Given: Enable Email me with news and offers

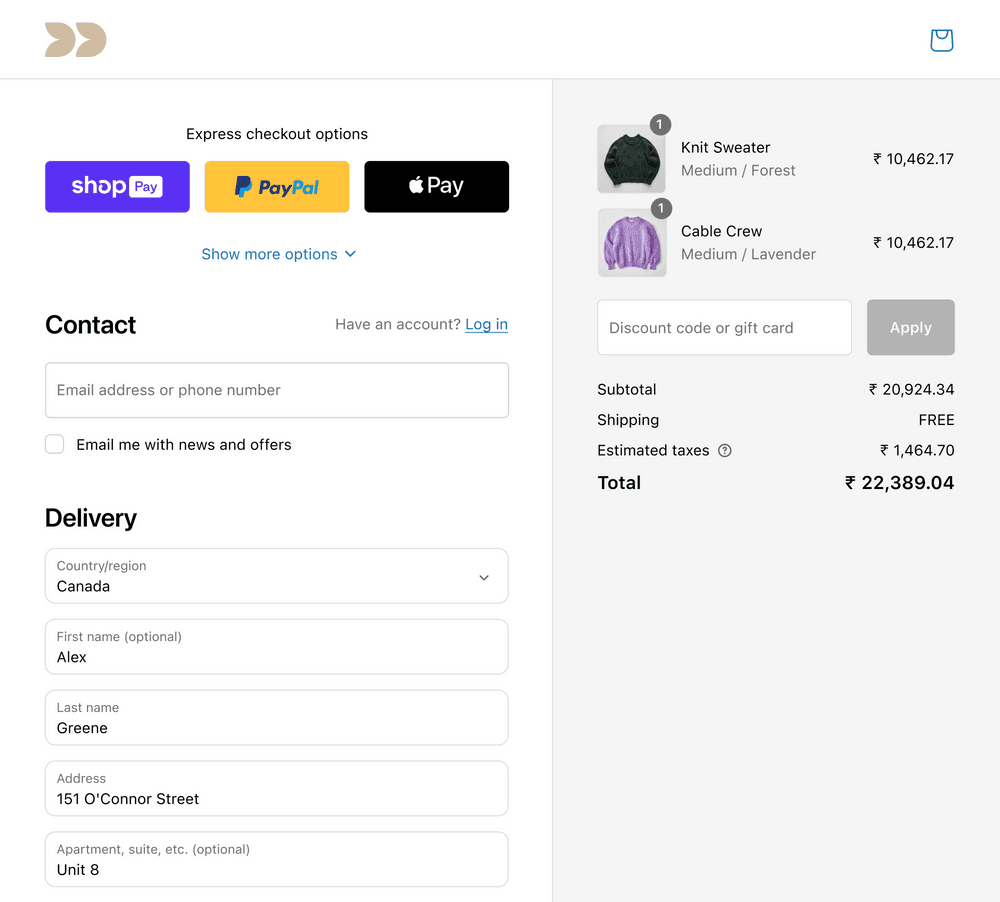Looking at the screenshot, I should coord(54,444).
